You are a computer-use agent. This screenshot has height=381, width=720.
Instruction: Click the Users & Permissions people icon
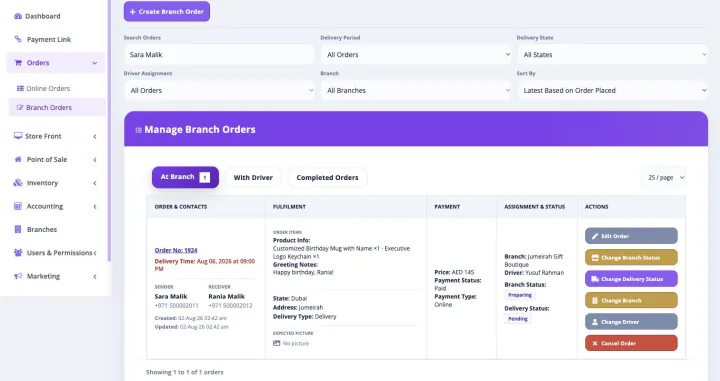tap(18, 252)
